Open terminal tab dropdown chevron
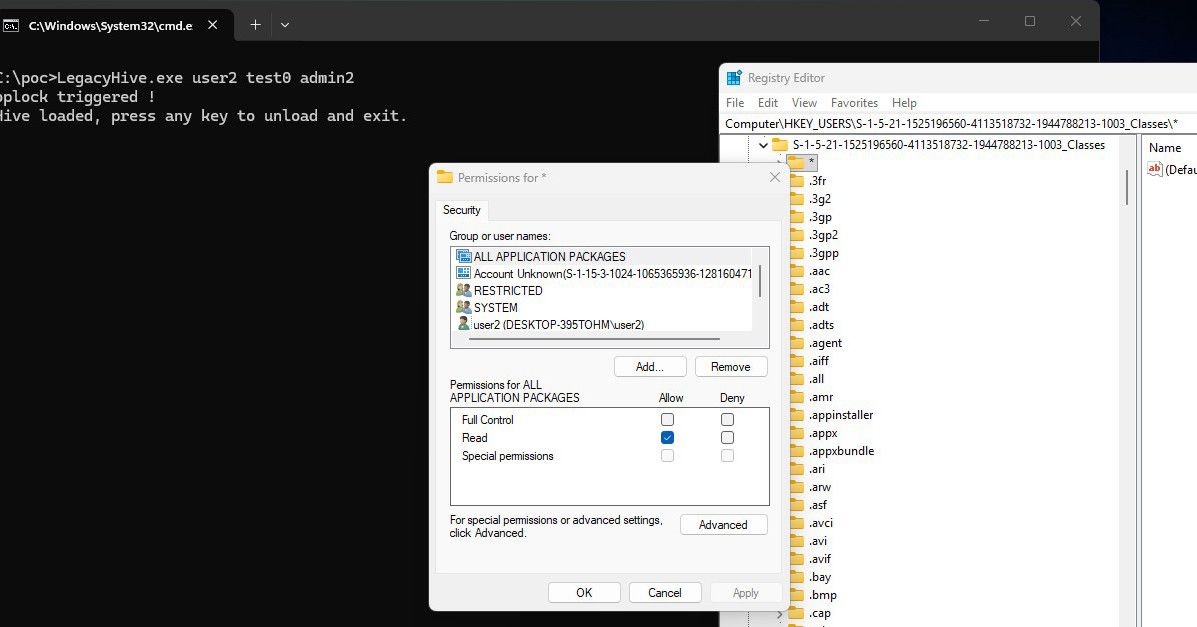Screen dimensions: 1197x627 click(x=285, y=25)
